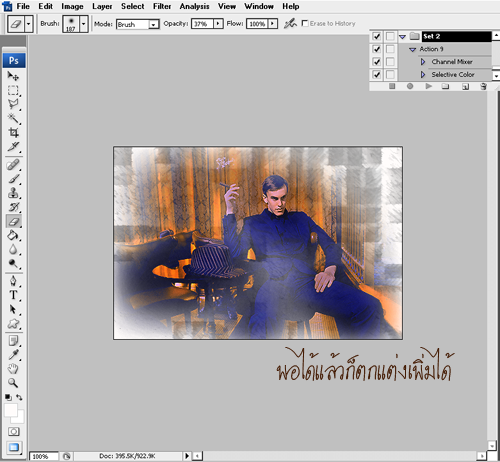Open the Brush preset picker dropdown
The image size is (500, 462).
(84, 24)
